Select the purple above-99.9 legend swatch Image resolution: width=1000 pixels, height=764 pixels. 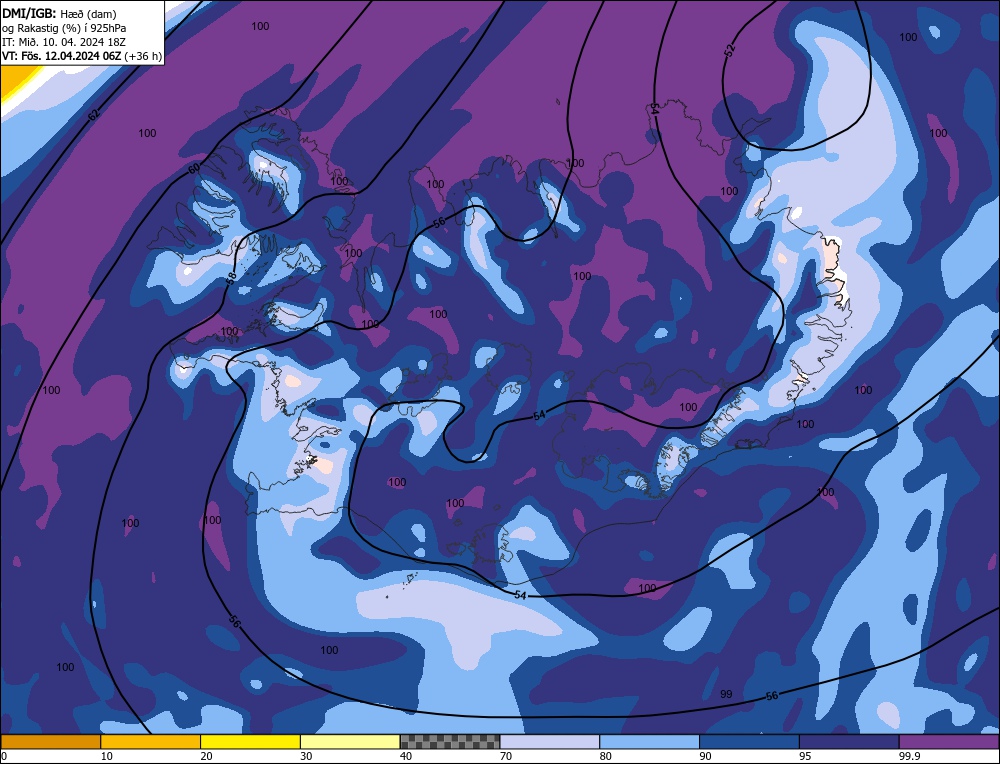click(949, 742)
